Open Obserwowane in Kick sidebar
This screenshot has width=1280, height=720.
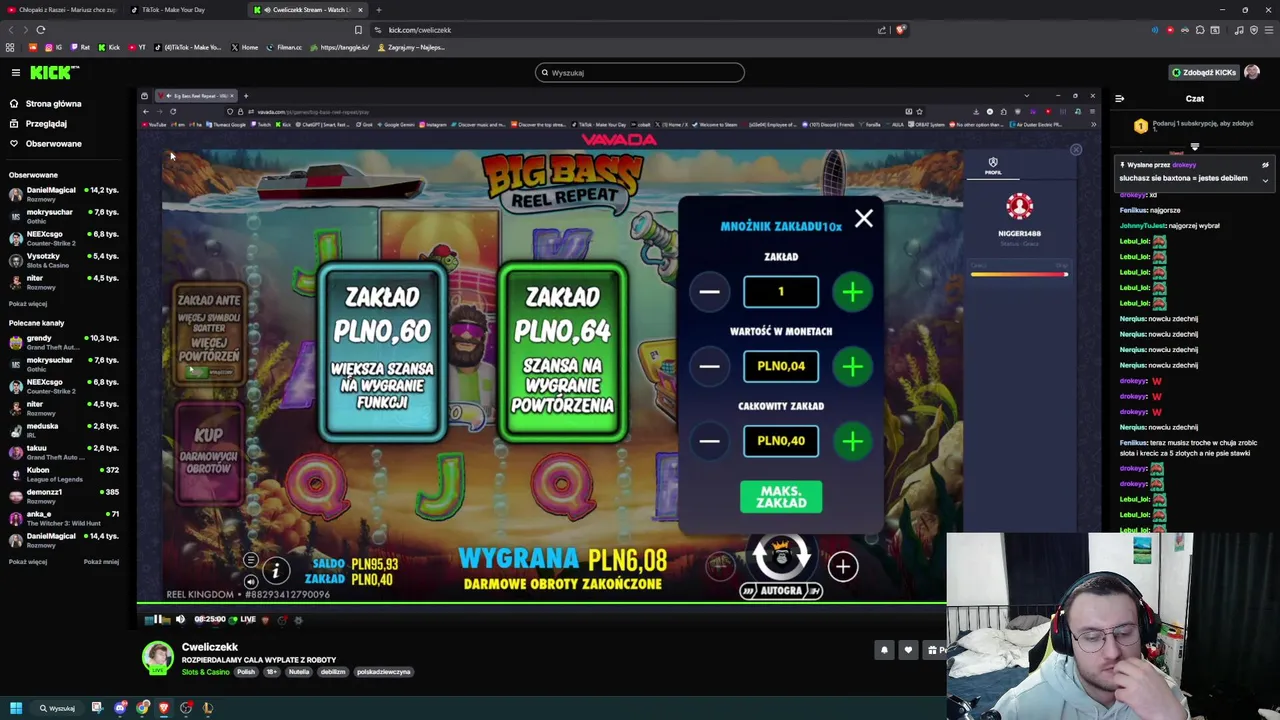coord(53,144)
